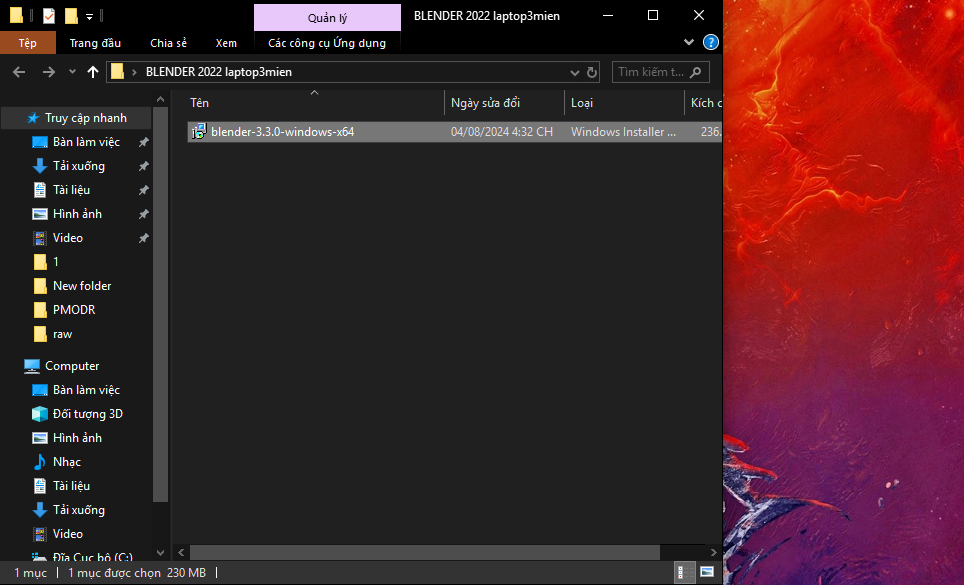
Task: Go back using the back arrow
Action: pos(18,72)
